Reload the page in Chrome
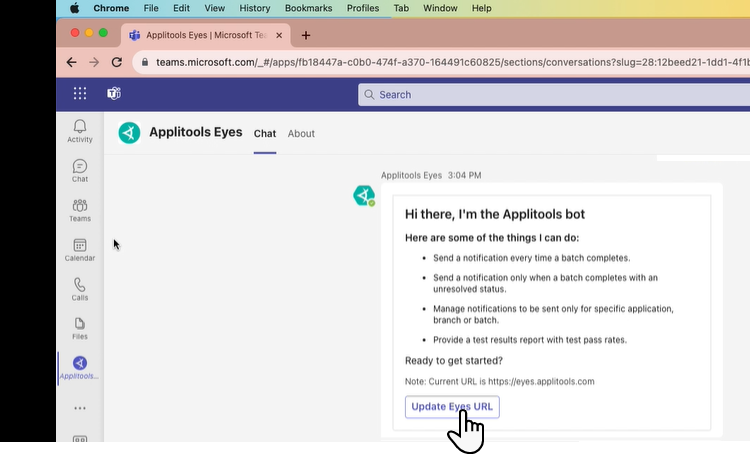This screenshot has width=750, height=454. [x=117, y=62]
